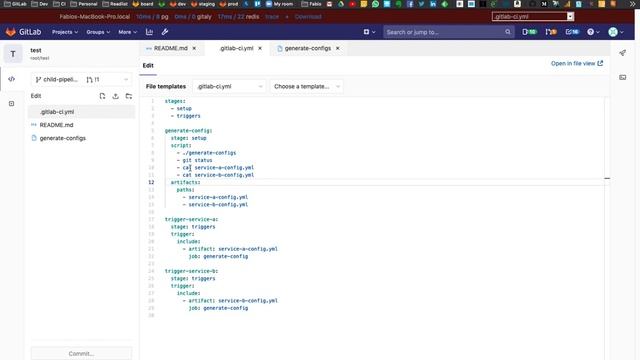Select README.md in file tree
The image size is (640, 360).
pos(81,125)
